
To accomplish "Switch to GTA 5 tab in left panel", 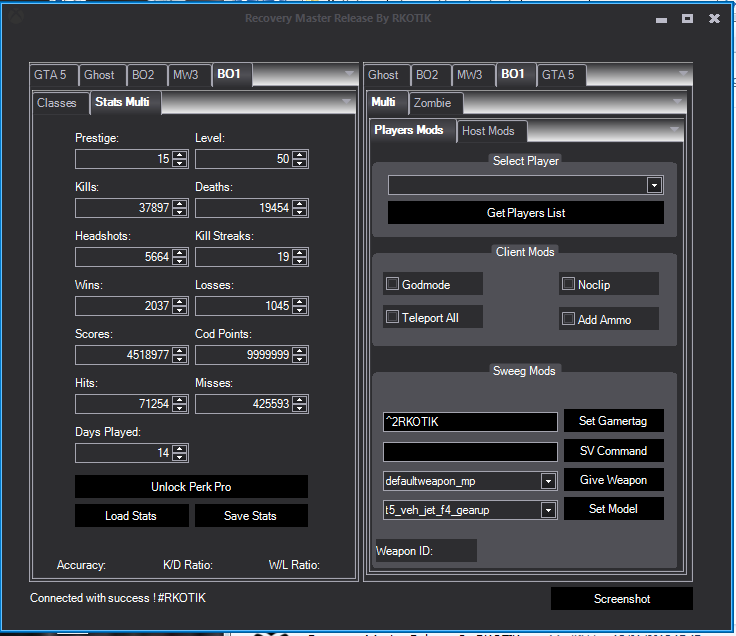I will click(54, 75).
